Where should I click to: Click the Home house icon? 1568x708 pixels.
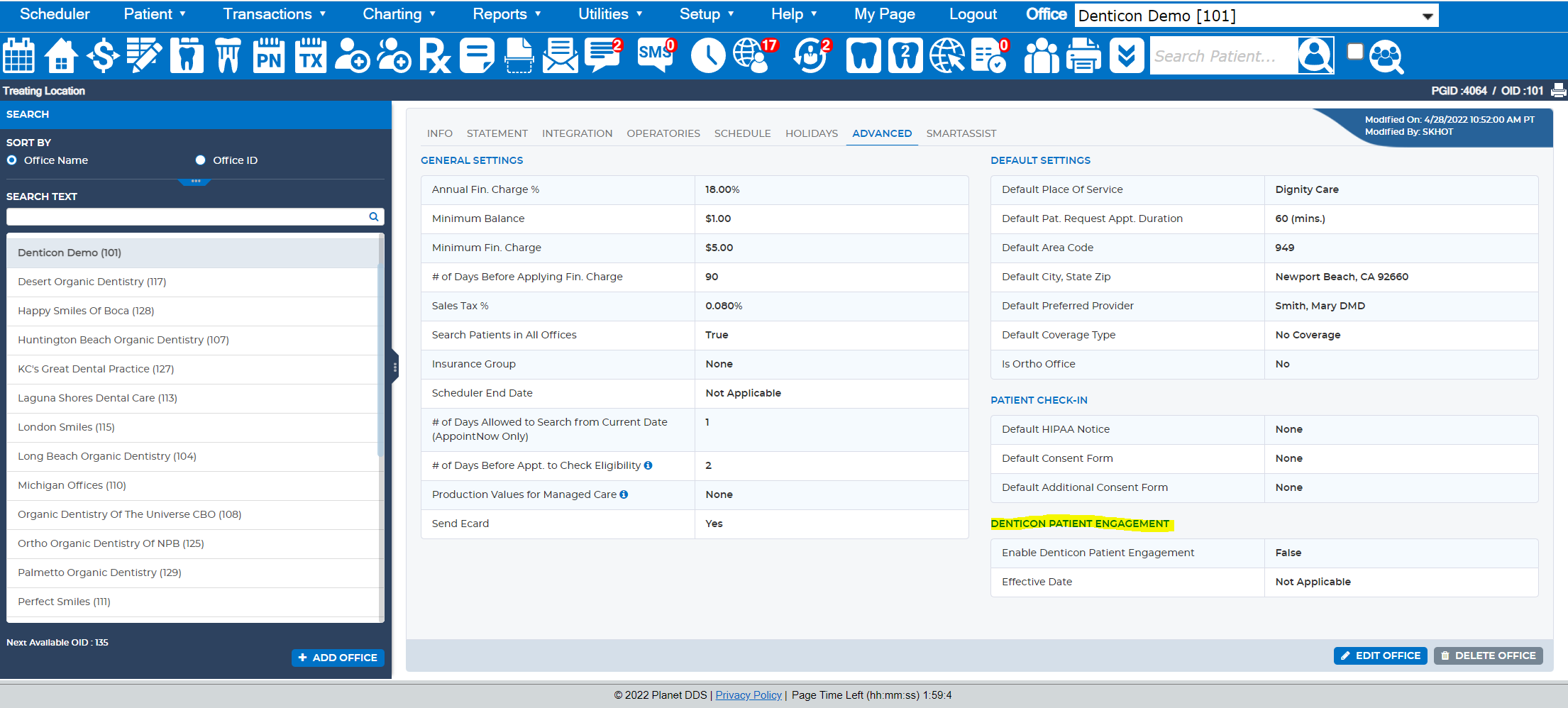coord(61,55)
